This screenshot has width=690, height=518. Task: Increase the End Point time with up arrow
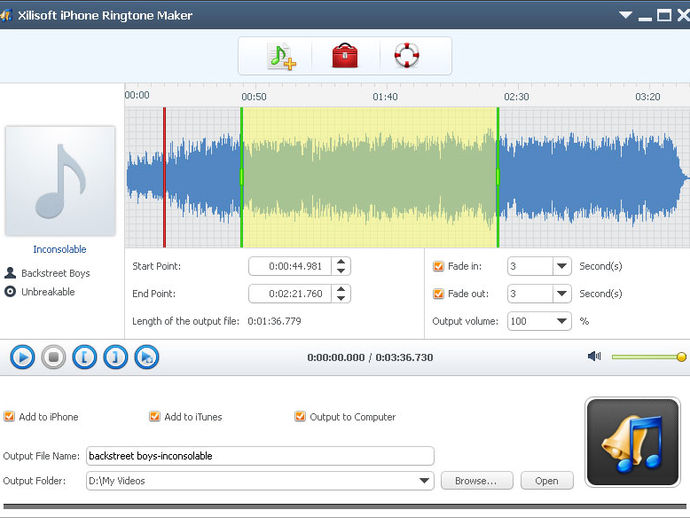[x=341, y=289]
